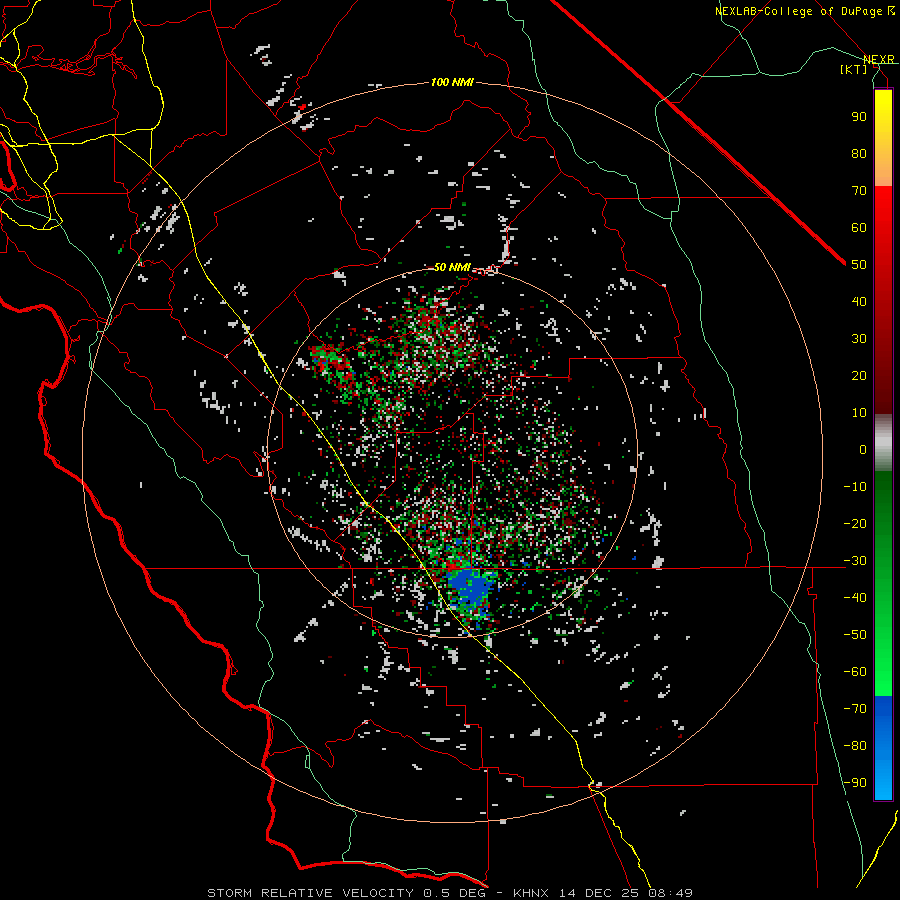Image resolution: width=900 pixels, height=900 pixels.
Task: Click the 70 value on the velocity scale
Action: point(859,191)
